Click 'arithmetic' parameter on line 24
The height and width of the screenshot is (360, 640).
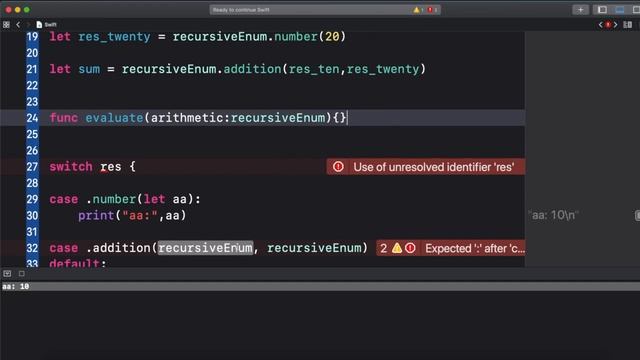click(187, 118)
